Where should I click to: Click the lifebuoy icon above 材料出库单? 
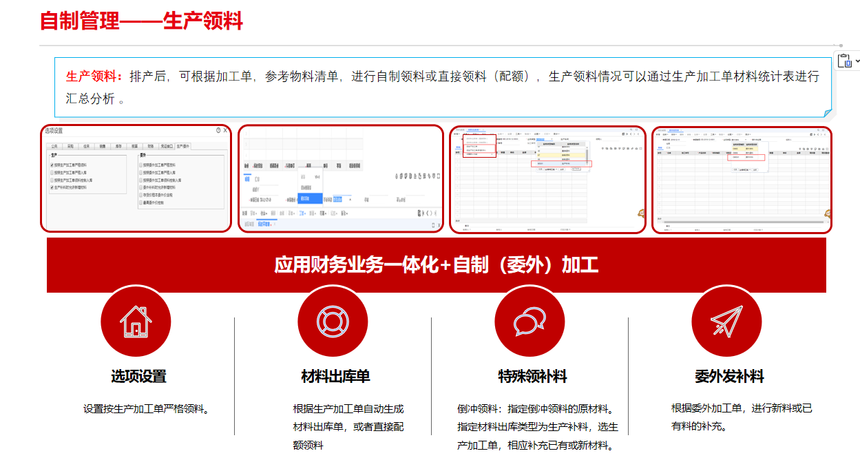coord(332,321)
